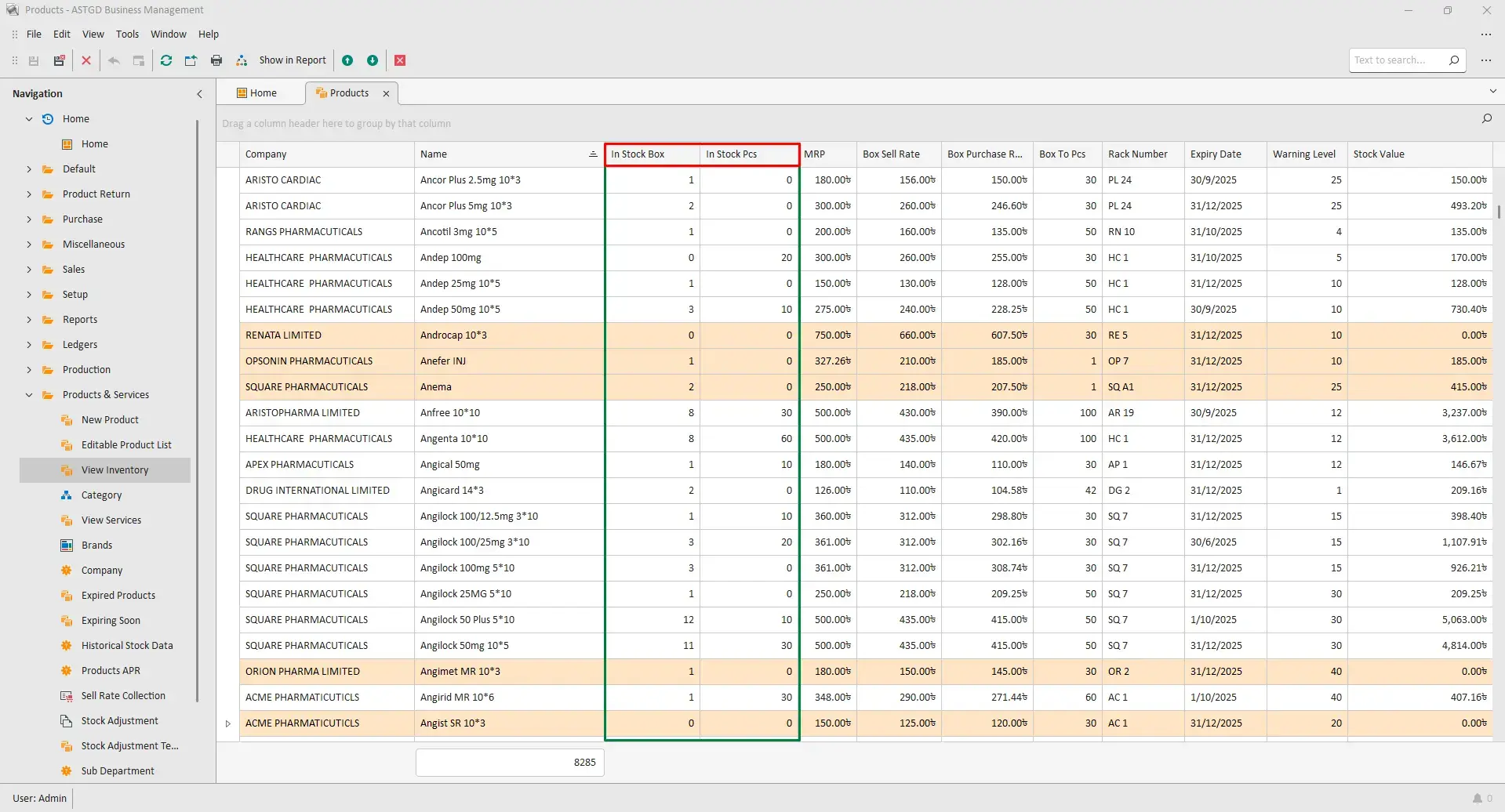Open Historical Stock Data in navigation
Viewport: 1505px width, 812px height.
[127, 646]
